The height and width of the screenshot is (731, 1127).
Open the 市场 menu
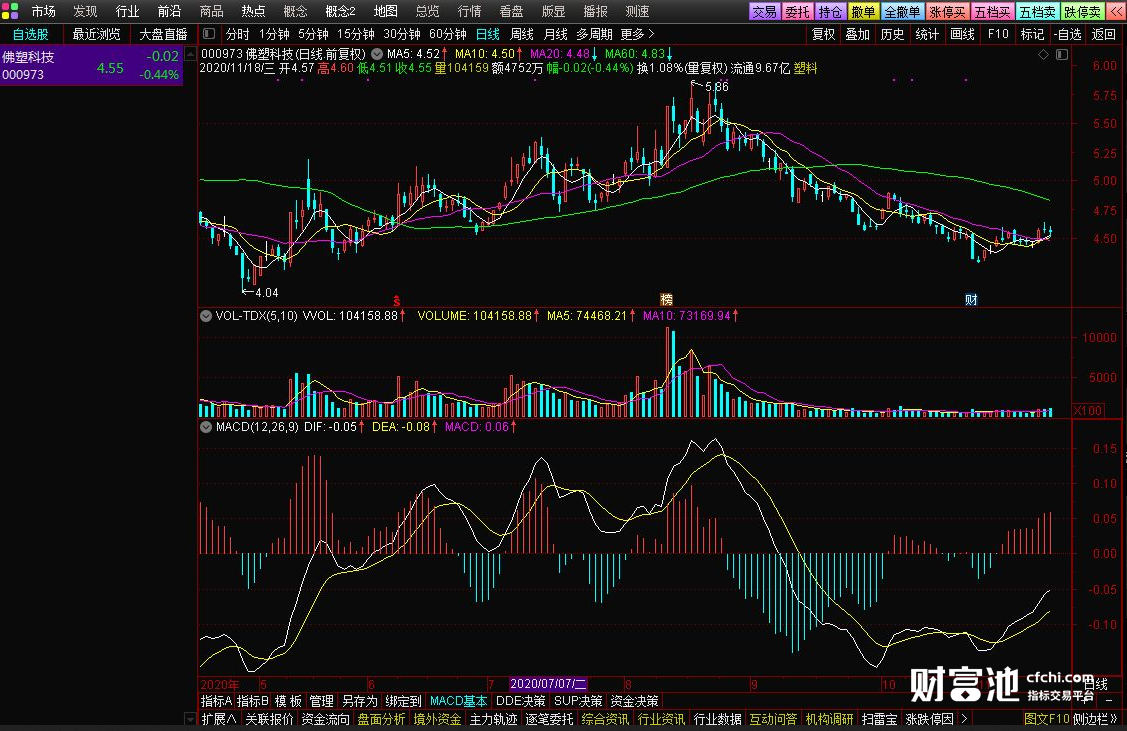coord(43,12)
